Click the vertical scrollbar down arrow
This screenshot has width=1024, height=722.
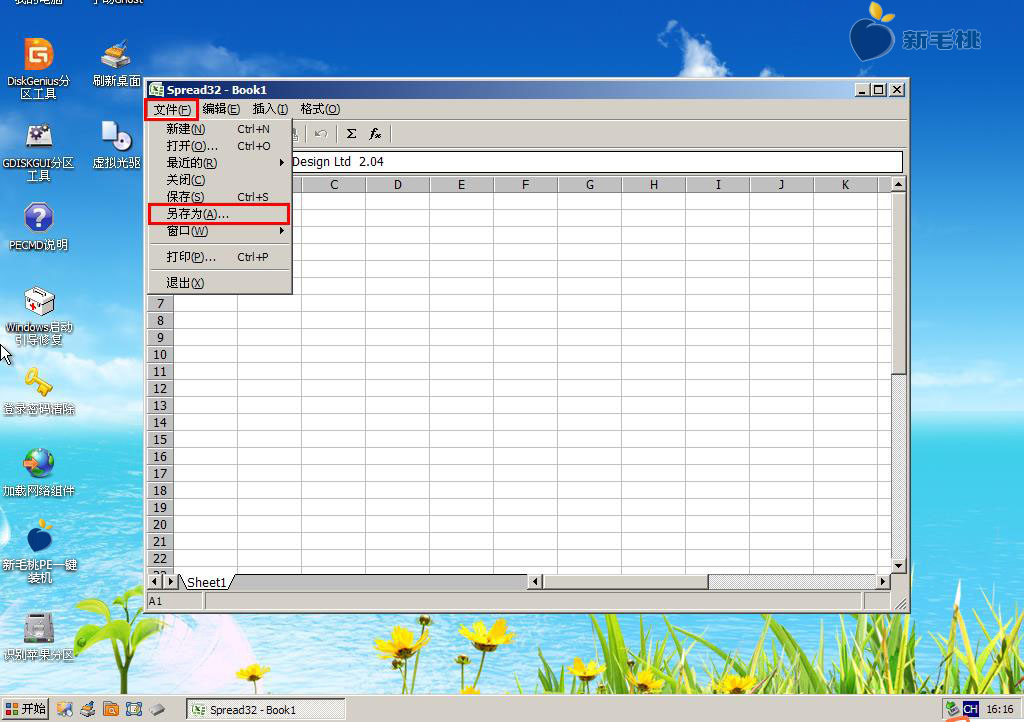[899, 566]
